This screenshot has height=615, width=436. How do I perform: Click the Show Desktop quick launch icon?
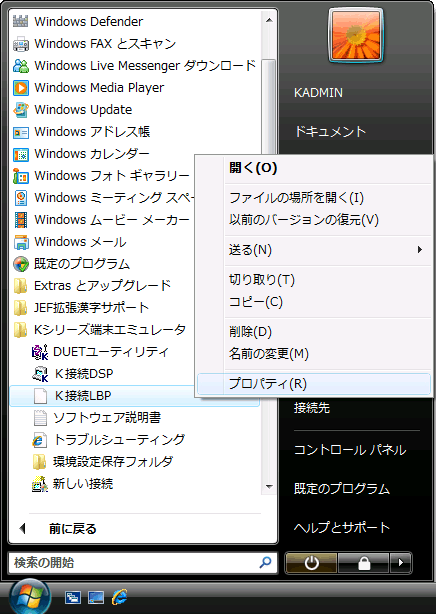pos(96,597)
